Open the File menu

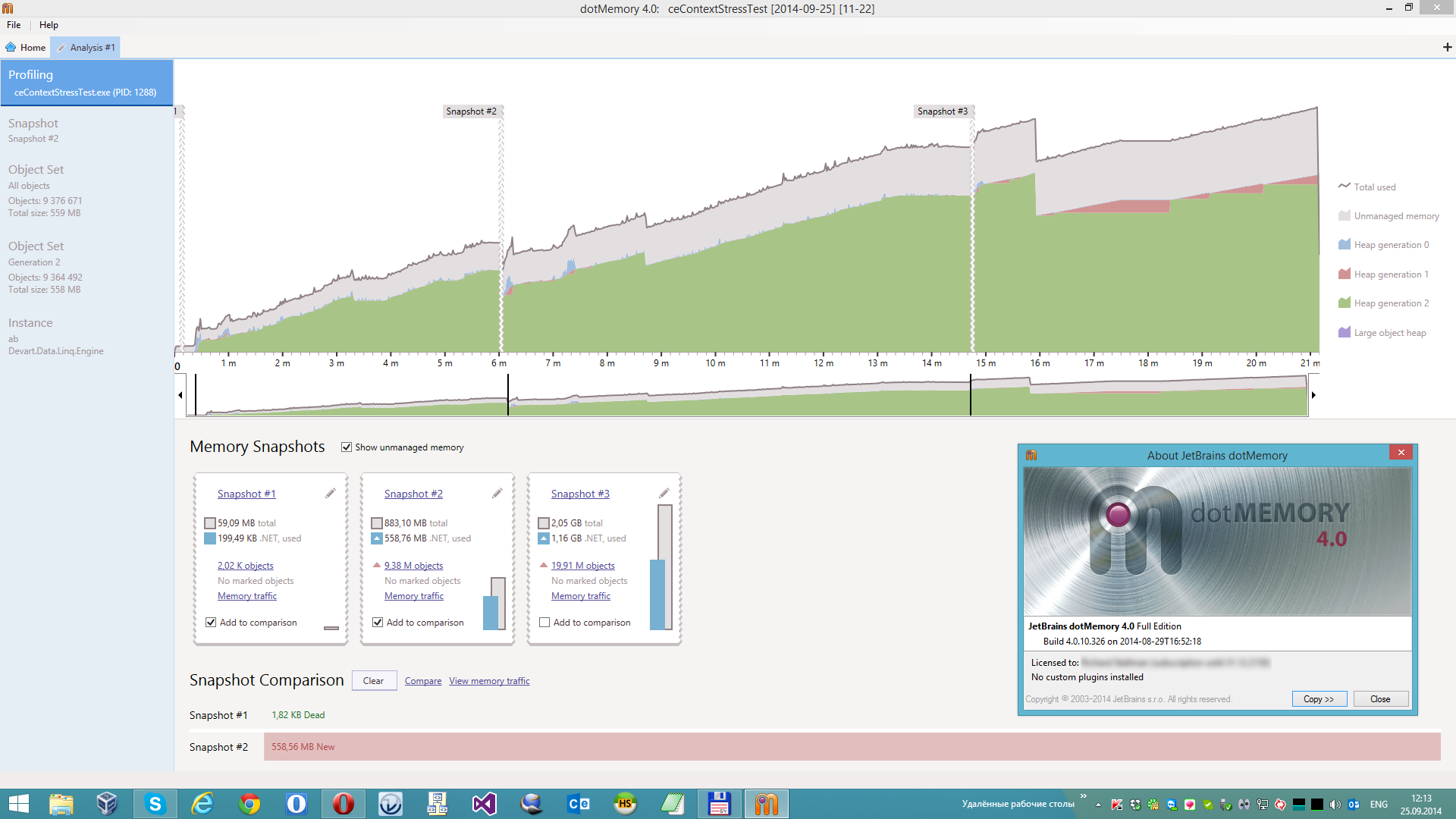click(x=14, y=25)
